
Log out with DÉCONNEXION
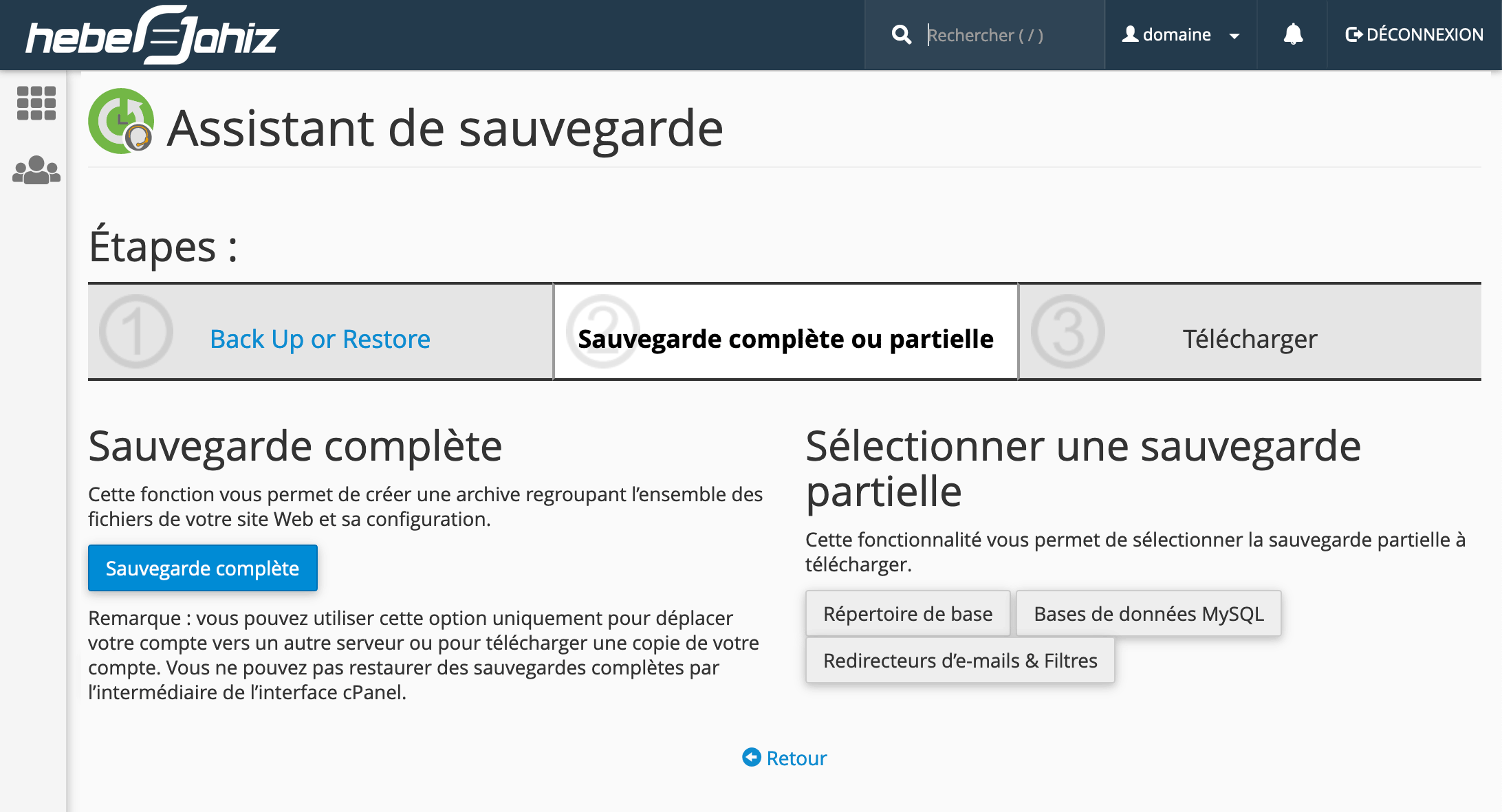point(1414,34)
